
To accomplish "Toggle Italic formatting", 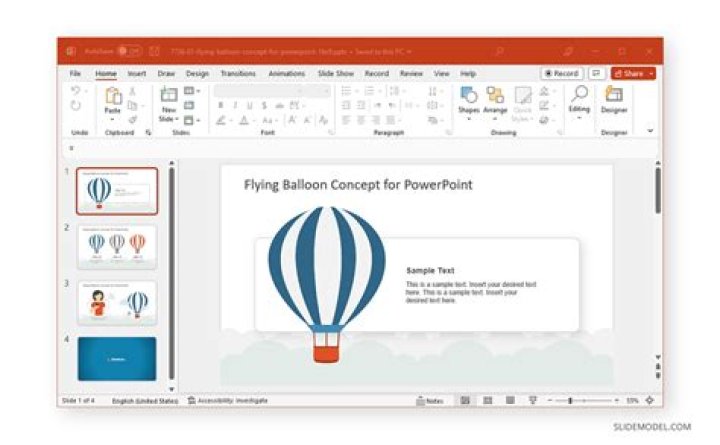I will 236,106.
